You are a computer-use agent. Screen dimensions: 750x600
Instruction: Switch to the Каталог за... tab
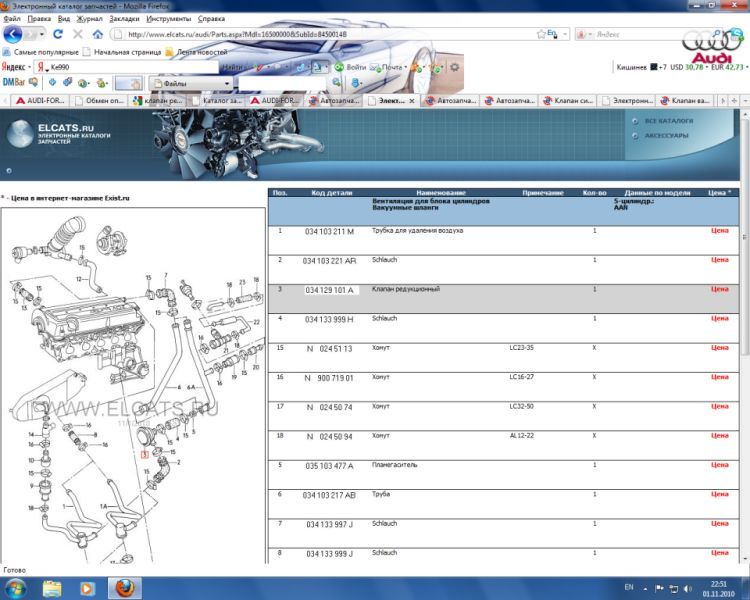click(217, 100)
